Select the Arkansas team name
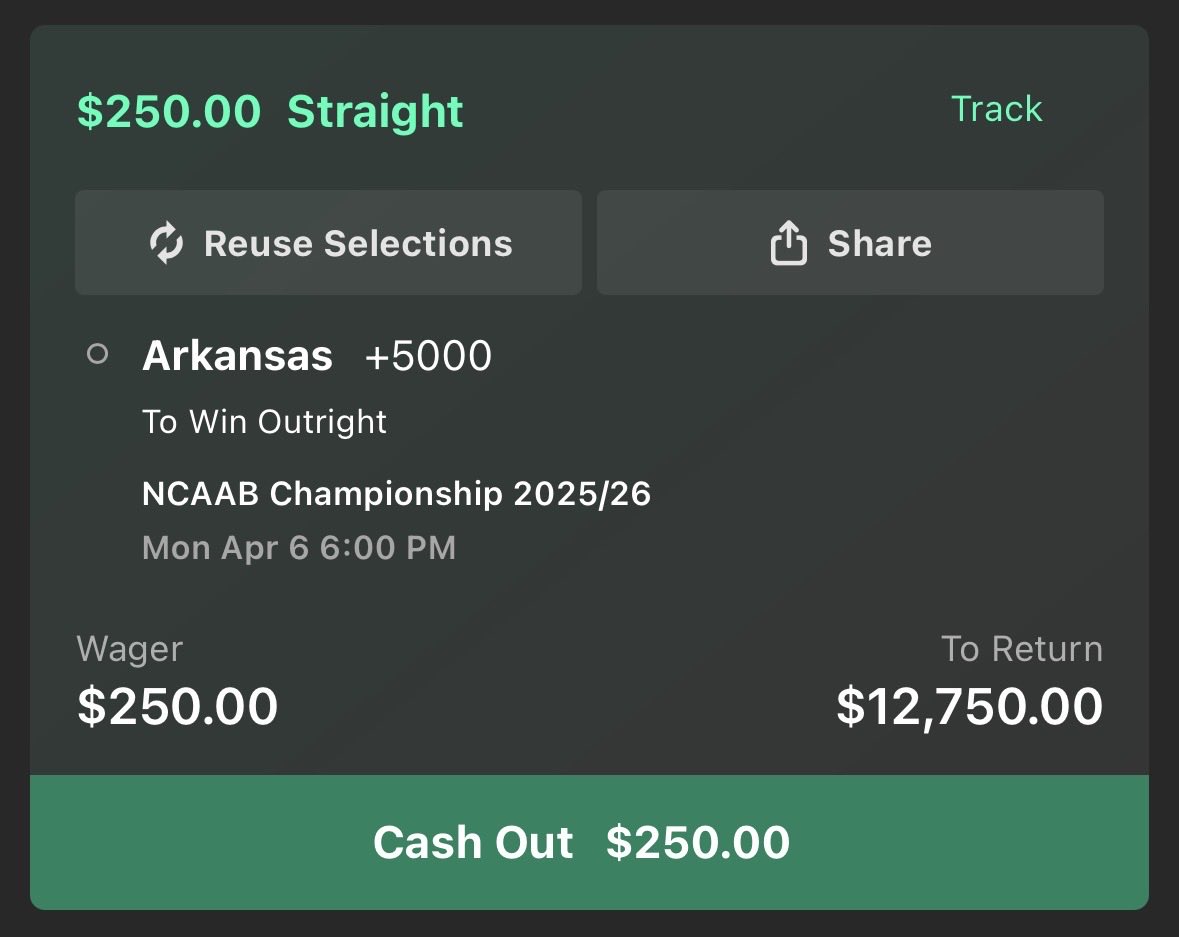The image size is (1179, 937). pyautogui.click(x=238, y=355)
